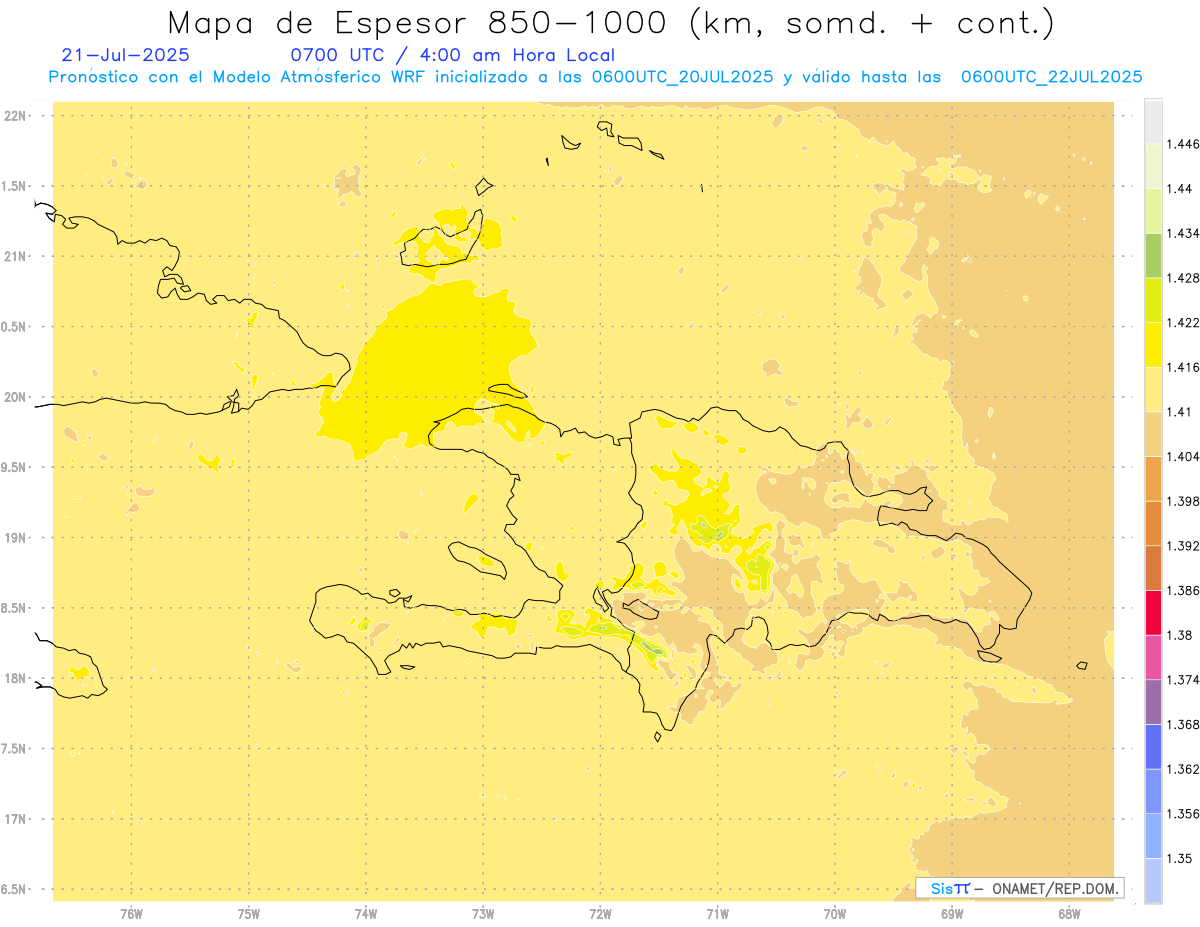Screen dimensions: 1200x927
Task: Click the latitude label '8.5N'
Action: (x=14, y=608)
